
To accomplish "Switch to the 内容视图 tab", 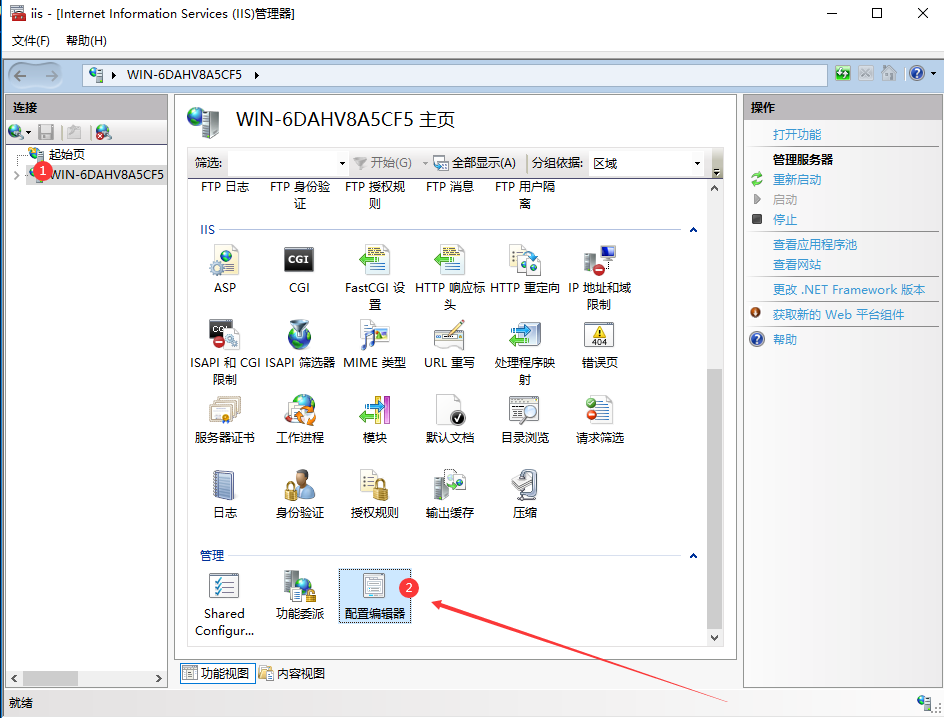I will click(x=292, y=674).
